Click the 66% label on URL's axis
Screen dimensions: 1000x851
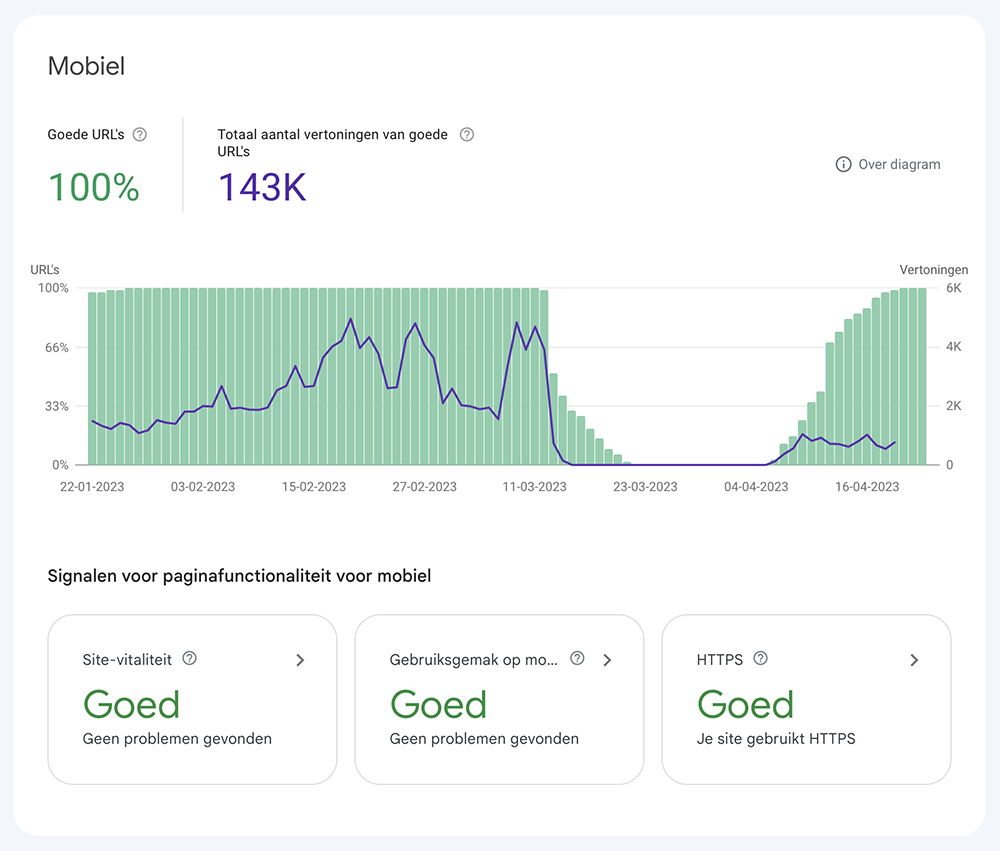pos(57,348)
